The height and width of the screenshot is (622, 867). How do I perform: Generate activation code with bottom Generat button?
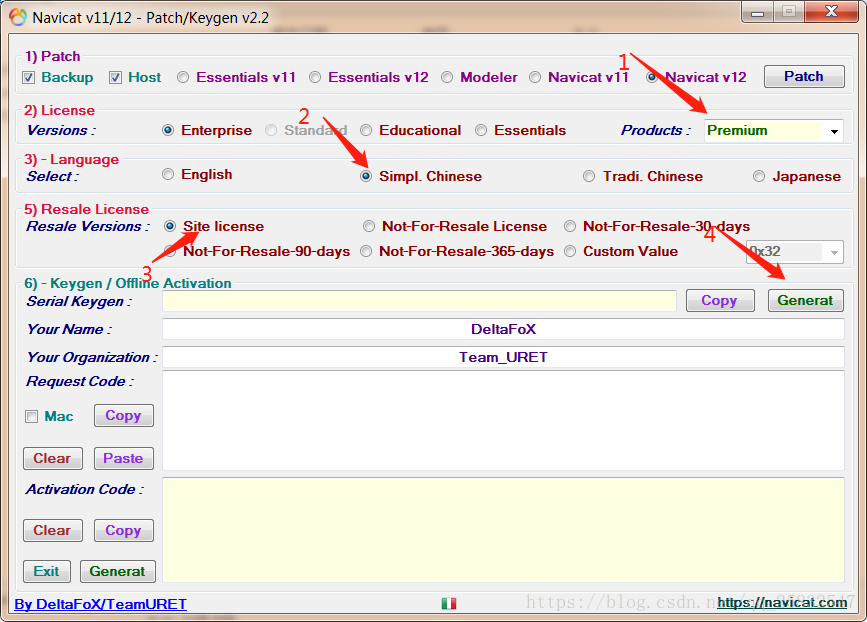118,572
